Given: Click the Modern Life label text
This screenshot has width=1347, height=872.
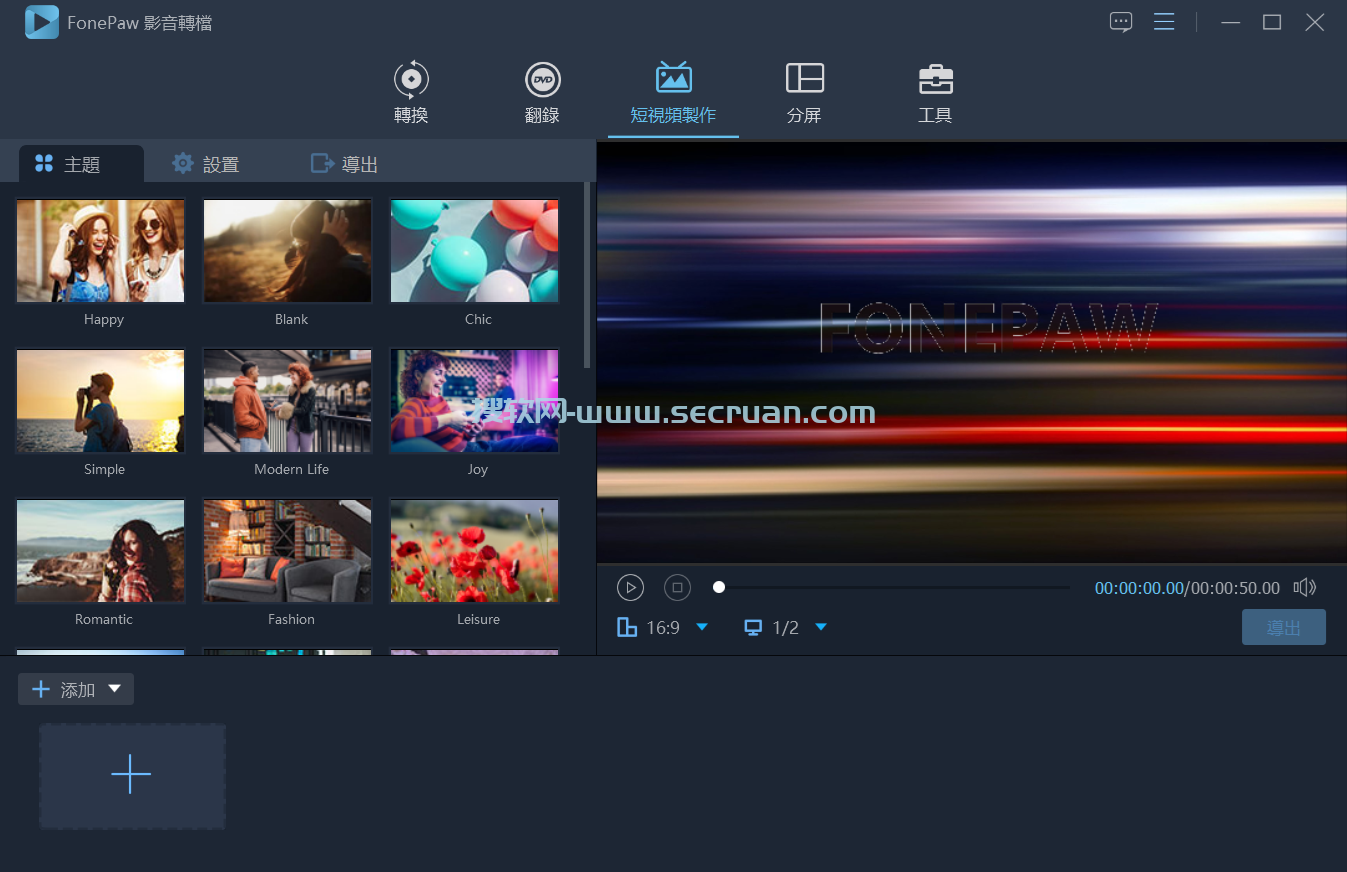Looking at the screenshot, I should tap(291, 469).
